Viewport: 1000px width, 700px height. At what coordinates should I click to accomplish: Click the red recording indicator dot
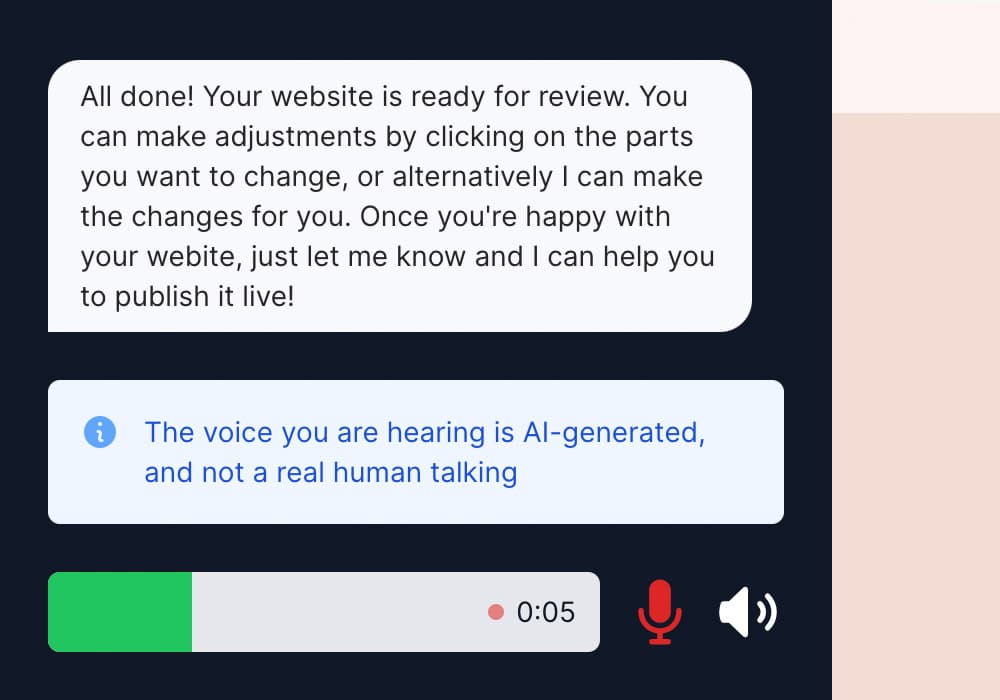495,613
